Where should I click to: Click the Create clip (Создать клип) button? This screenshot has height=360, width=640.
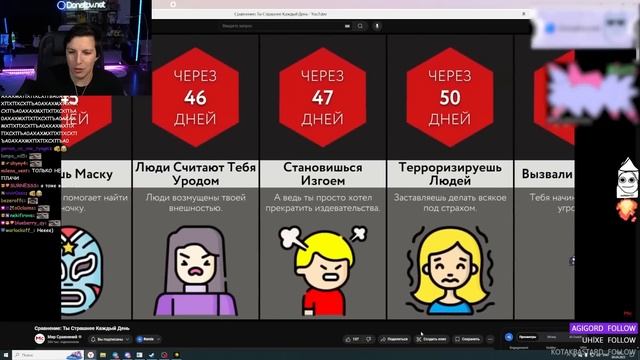[431, 339]
